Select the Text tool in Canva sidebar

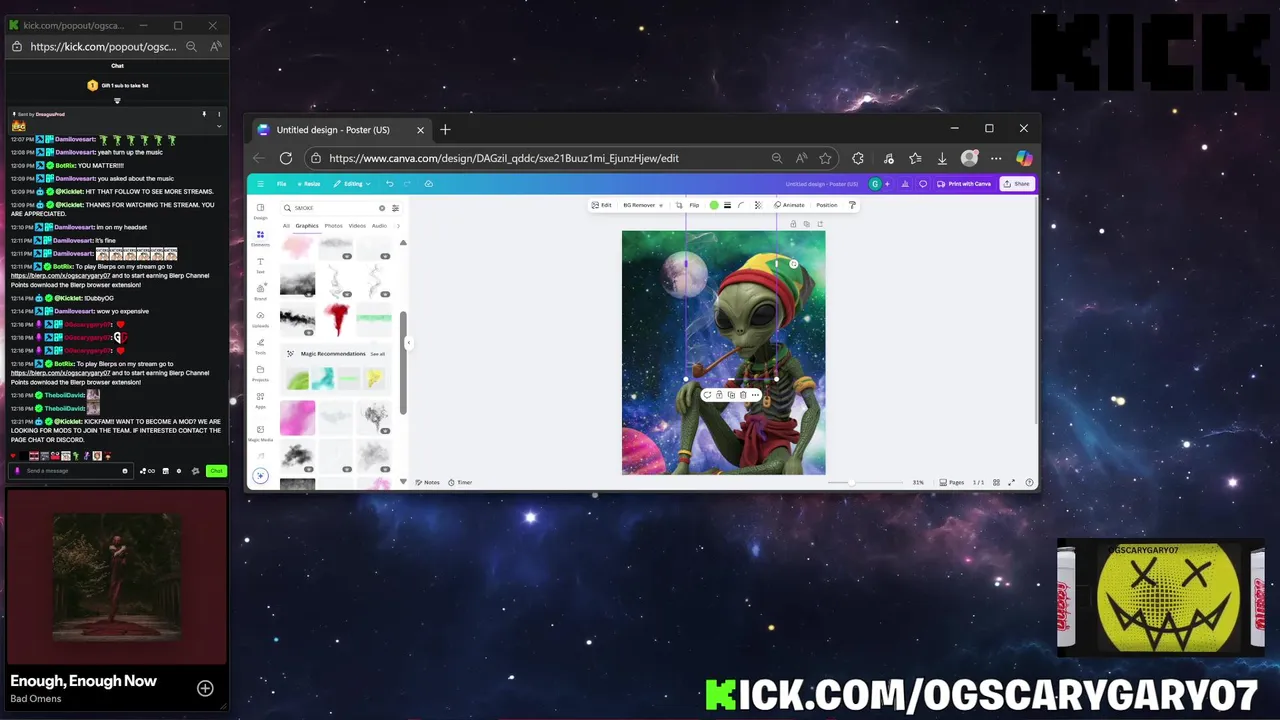click(260, 265)
